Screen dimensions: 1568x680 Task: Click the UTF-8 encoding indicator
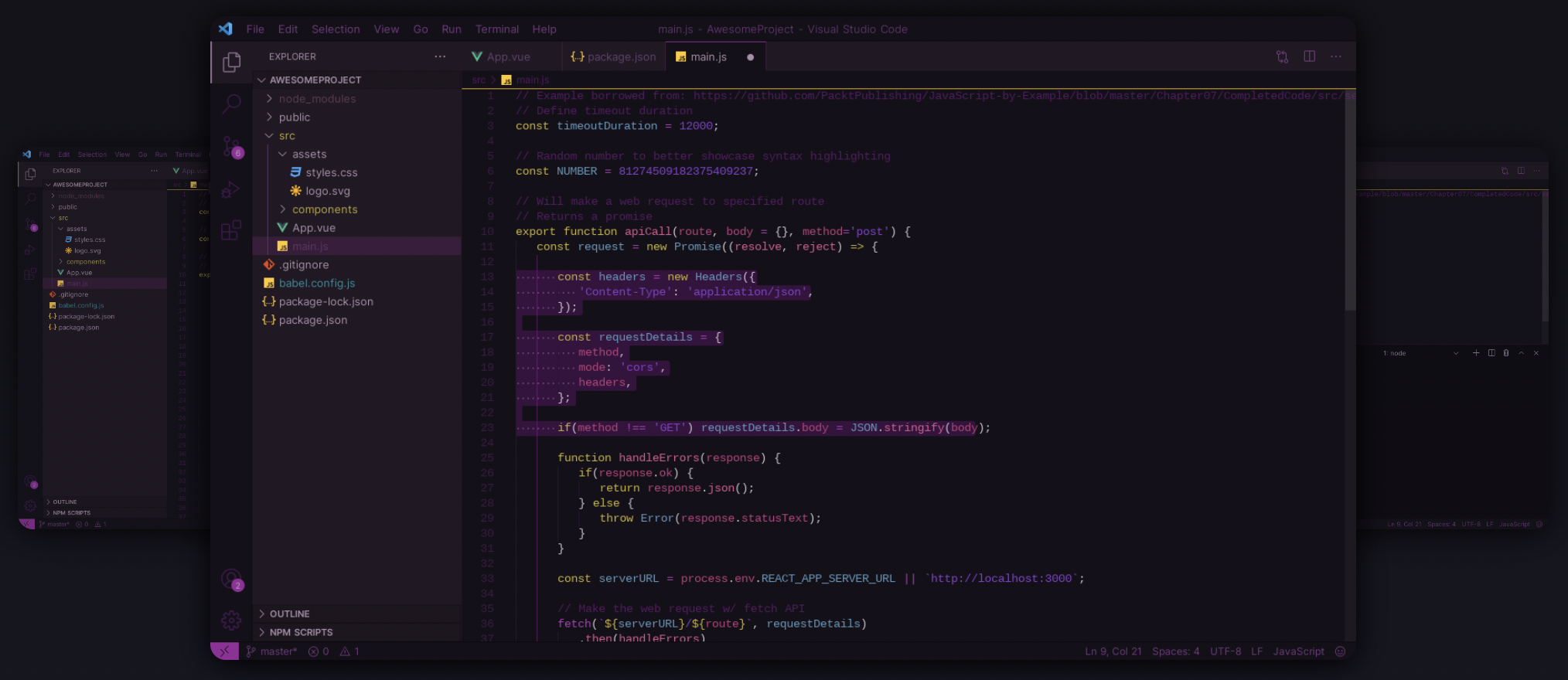(x=1225, y=651)
